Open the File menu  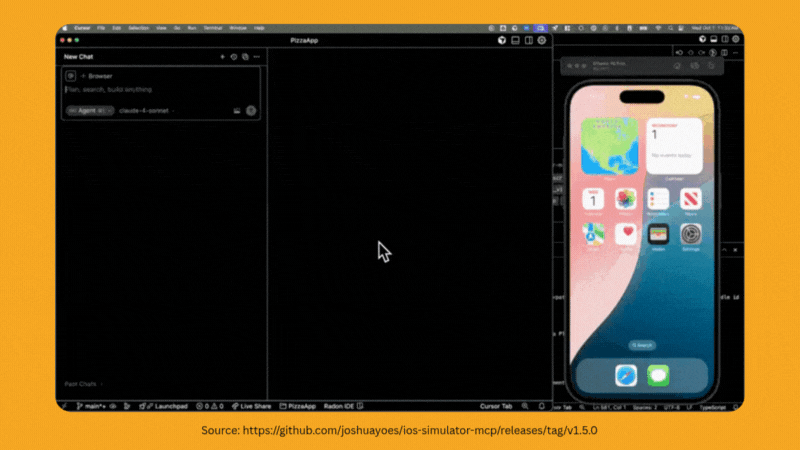(101, 28)
